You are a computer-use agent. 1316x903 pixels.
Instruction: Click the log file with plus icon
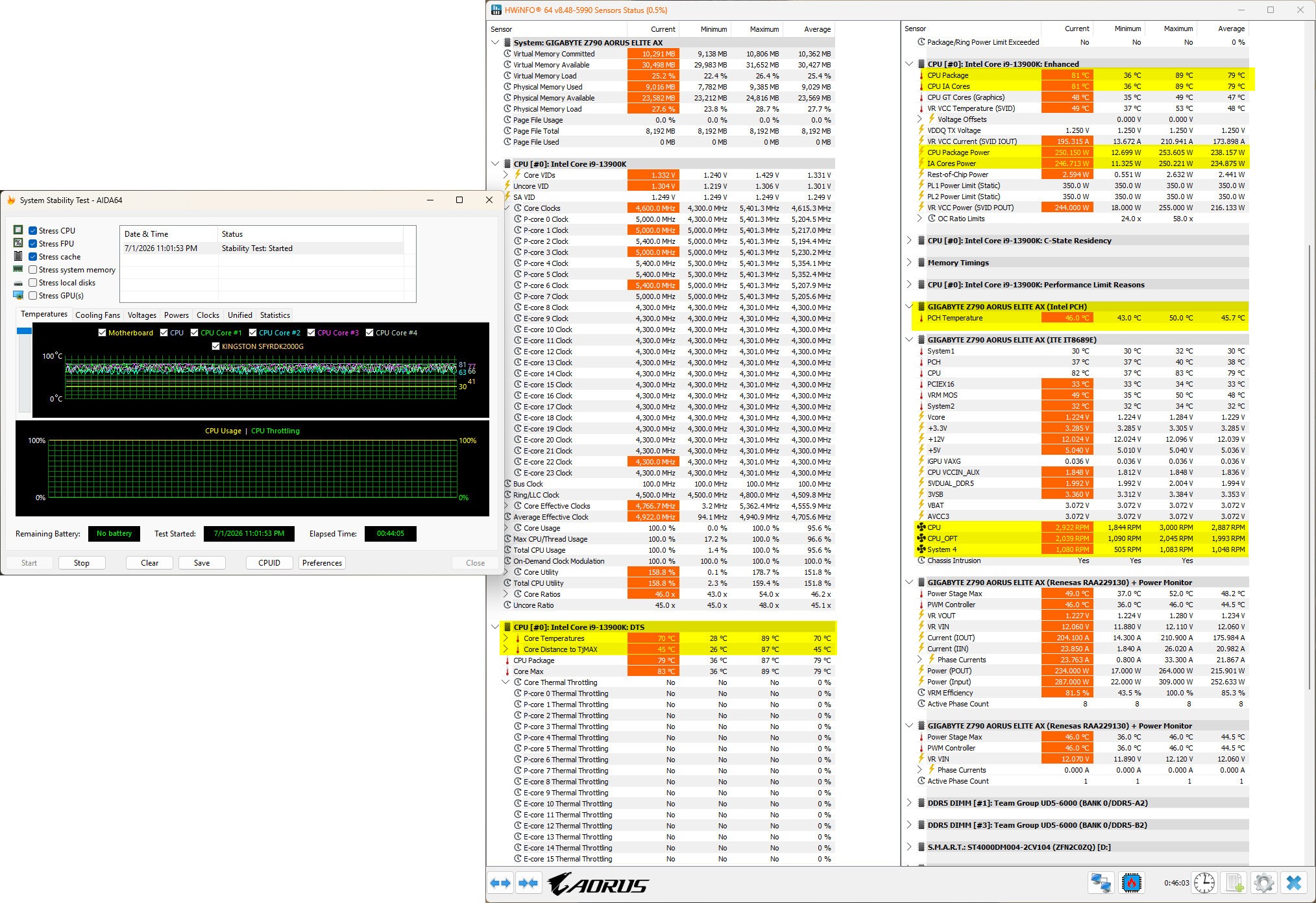1234,883
